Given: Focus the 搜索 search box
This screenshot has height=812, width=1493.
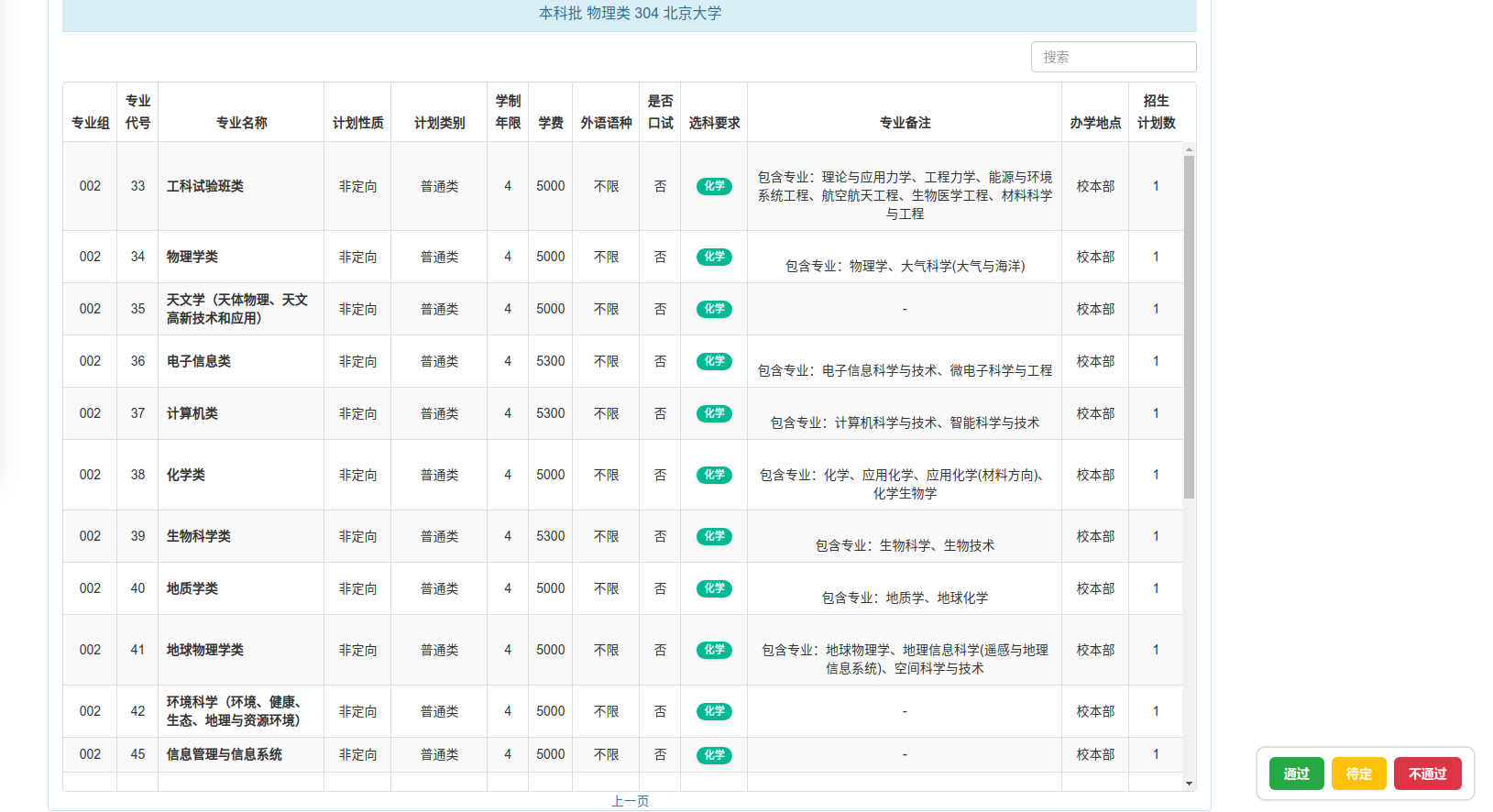Looking at the screenshot, I should point(1114,57).
